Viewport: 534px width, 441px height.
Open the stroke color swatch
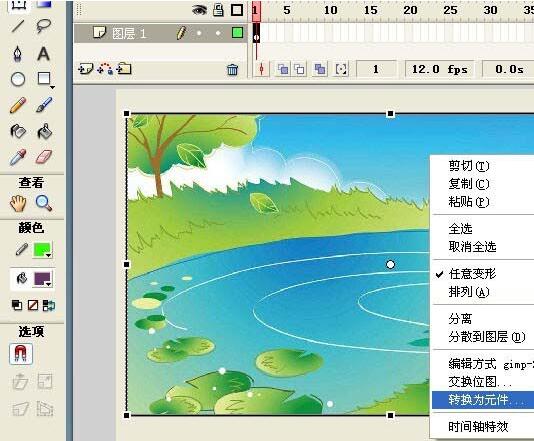[42, 250]
